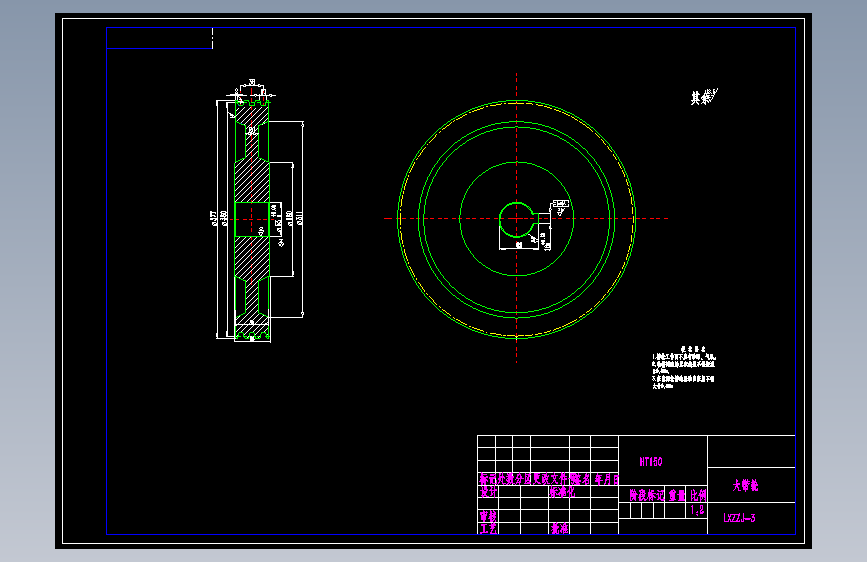
Task: Click the 1:2 scale value
Action: point(697,510)
